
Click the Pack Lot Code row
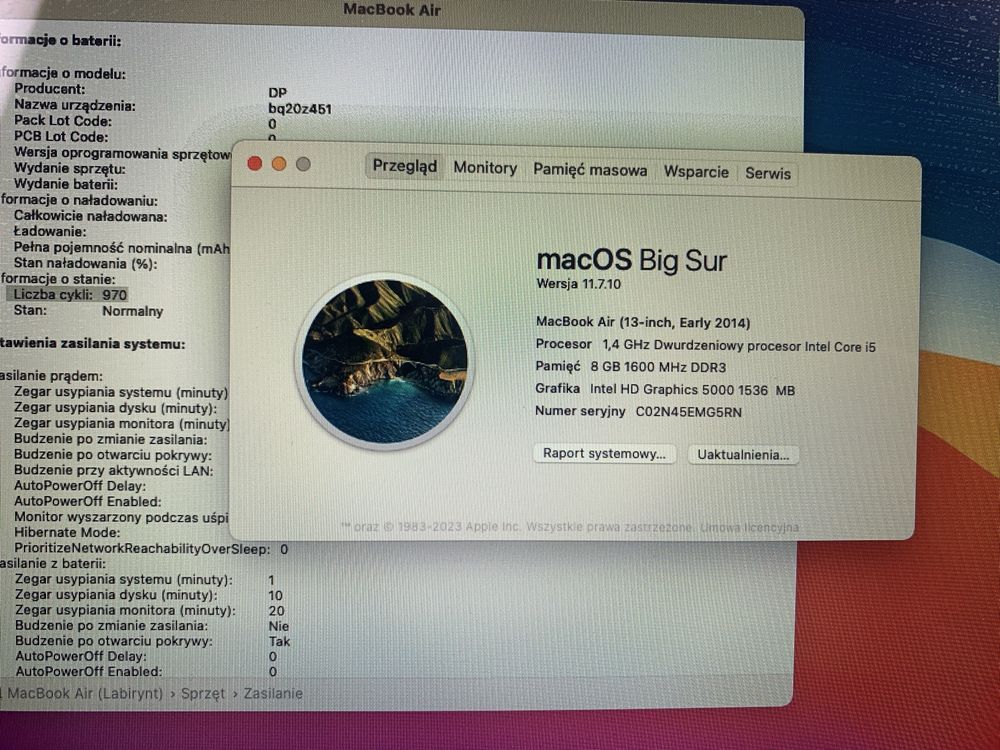coord(145,122)
